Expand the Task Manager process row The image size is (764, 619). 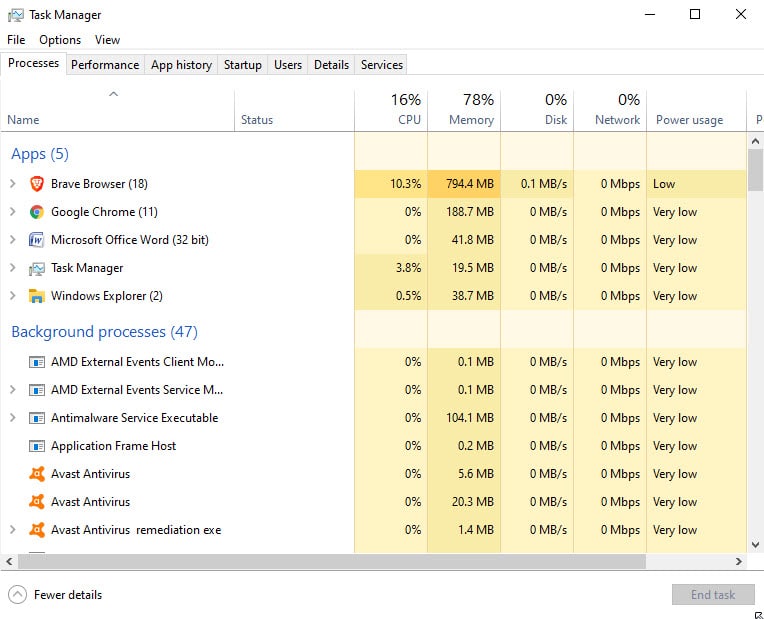[x=13, y=268]
